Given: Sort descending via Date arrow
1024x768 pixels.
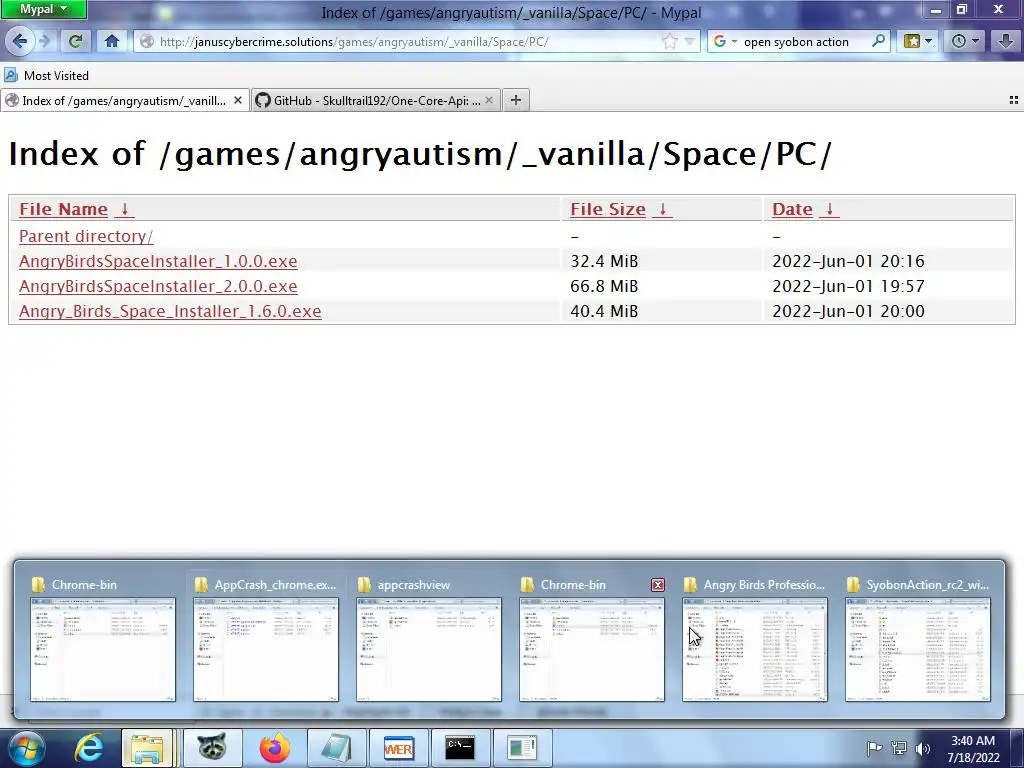Looking at the screenshot, I should click(x=829, y=209).
